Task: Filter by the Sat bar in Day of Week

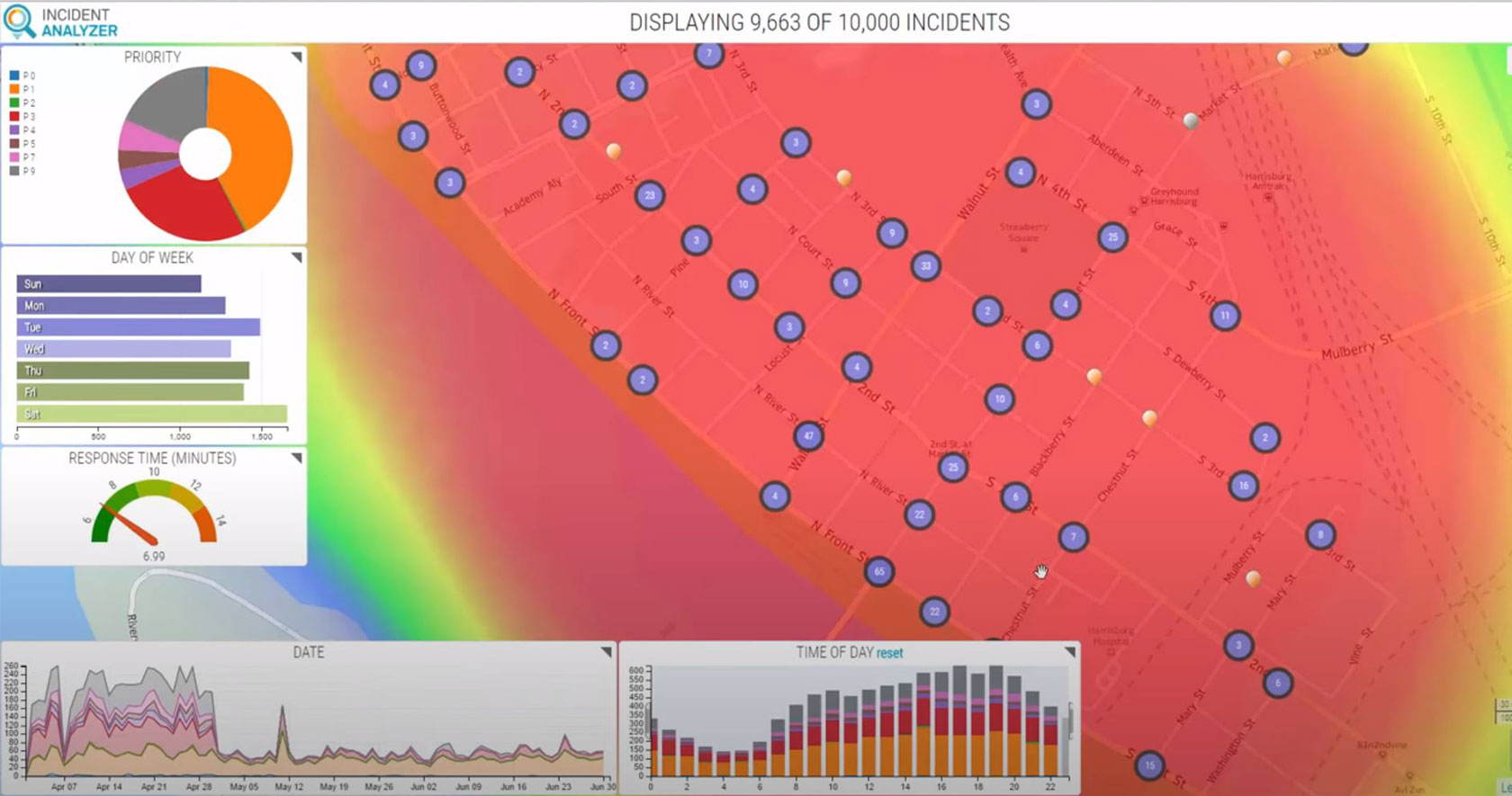Action: pyautogui.click(x=151, y=414)
